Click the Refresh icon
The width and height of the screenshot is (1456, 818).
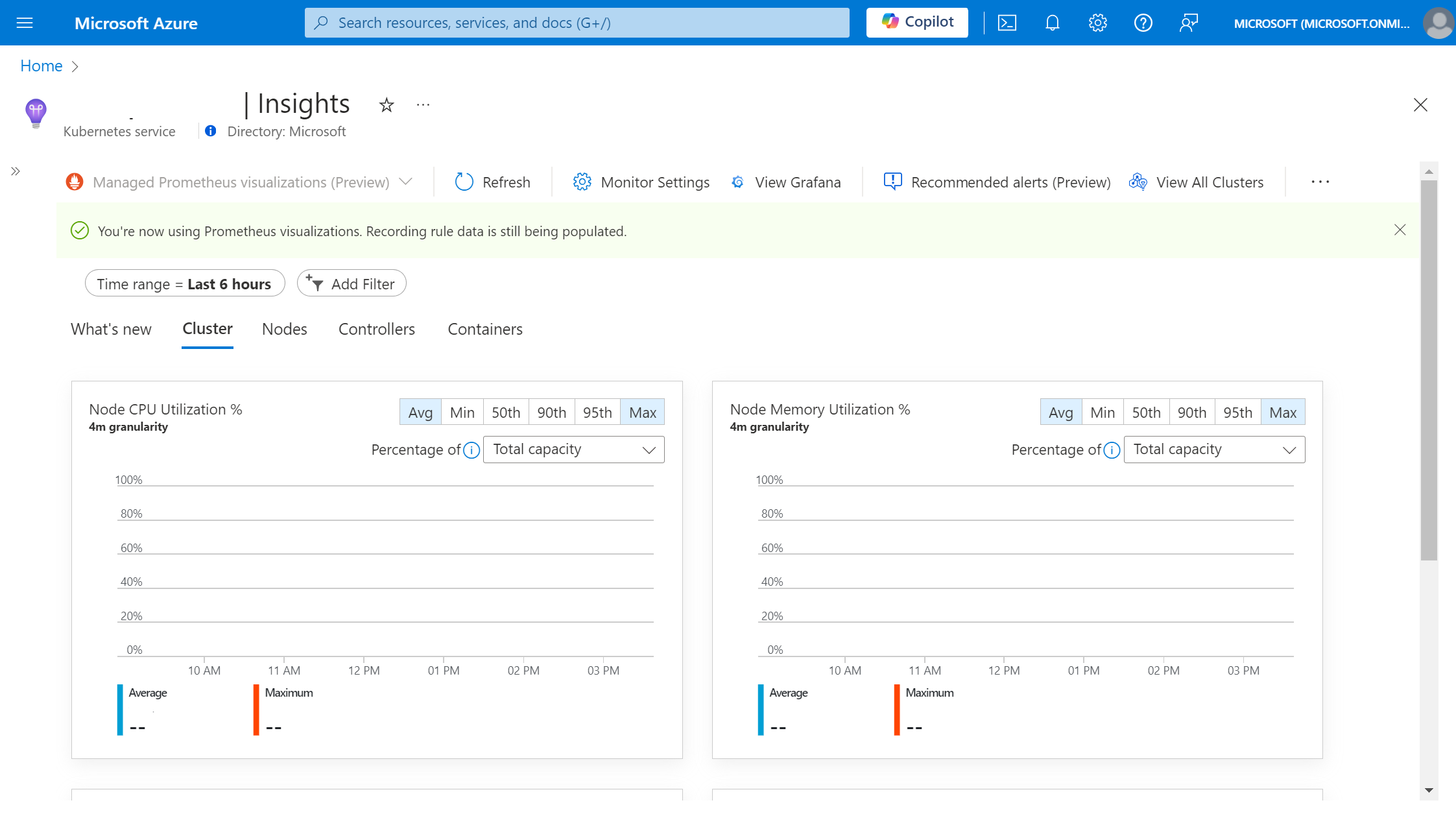tap(462, 181)
